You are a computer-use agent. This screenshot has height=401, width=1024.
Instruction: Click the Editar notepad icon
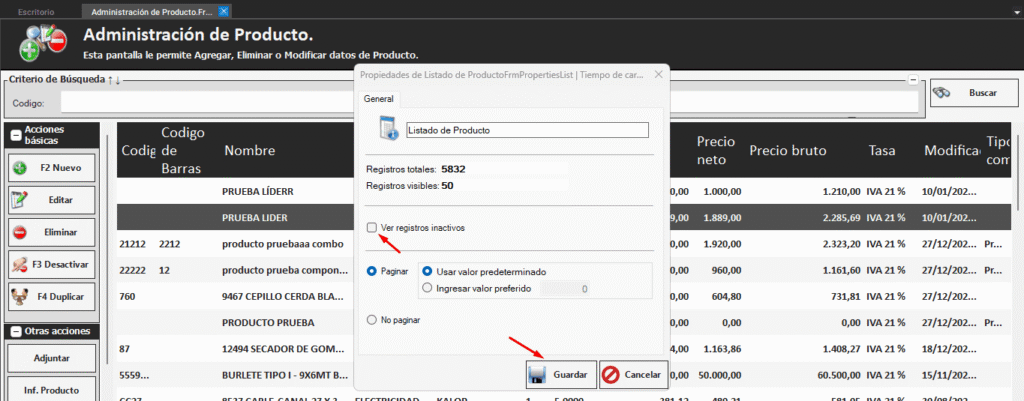click(x=20, y=200)
